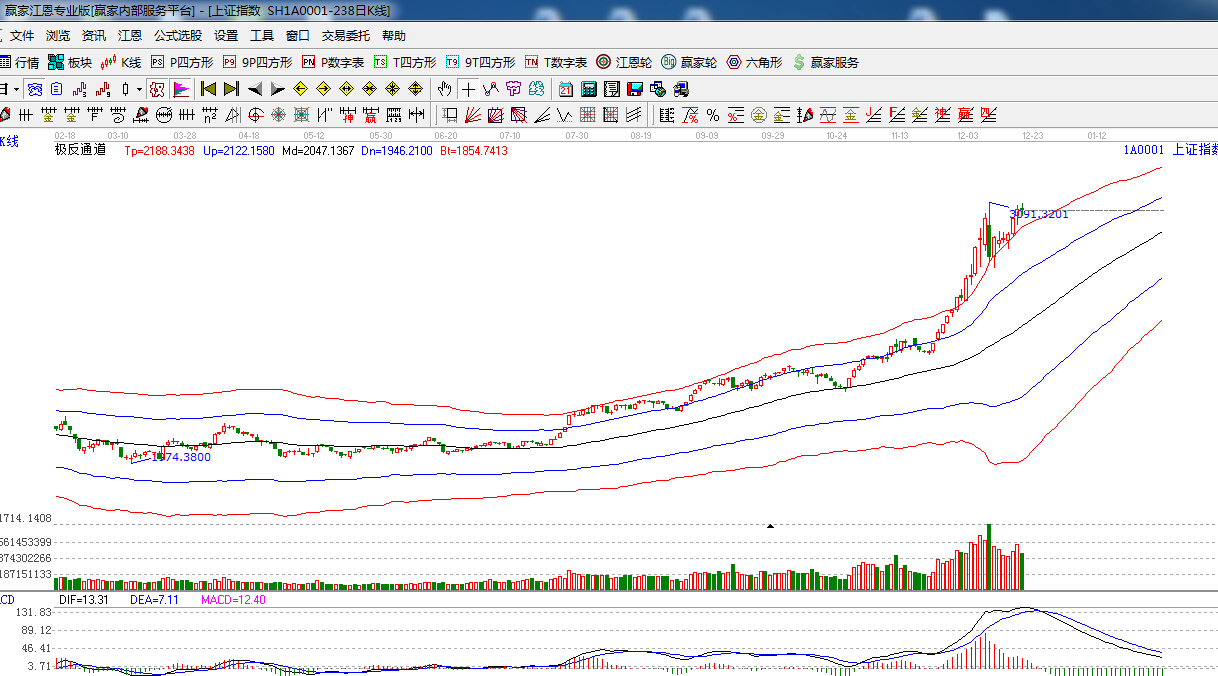
Task: Jump to first bar with skip-start arrow
Action: click(208, 89)
